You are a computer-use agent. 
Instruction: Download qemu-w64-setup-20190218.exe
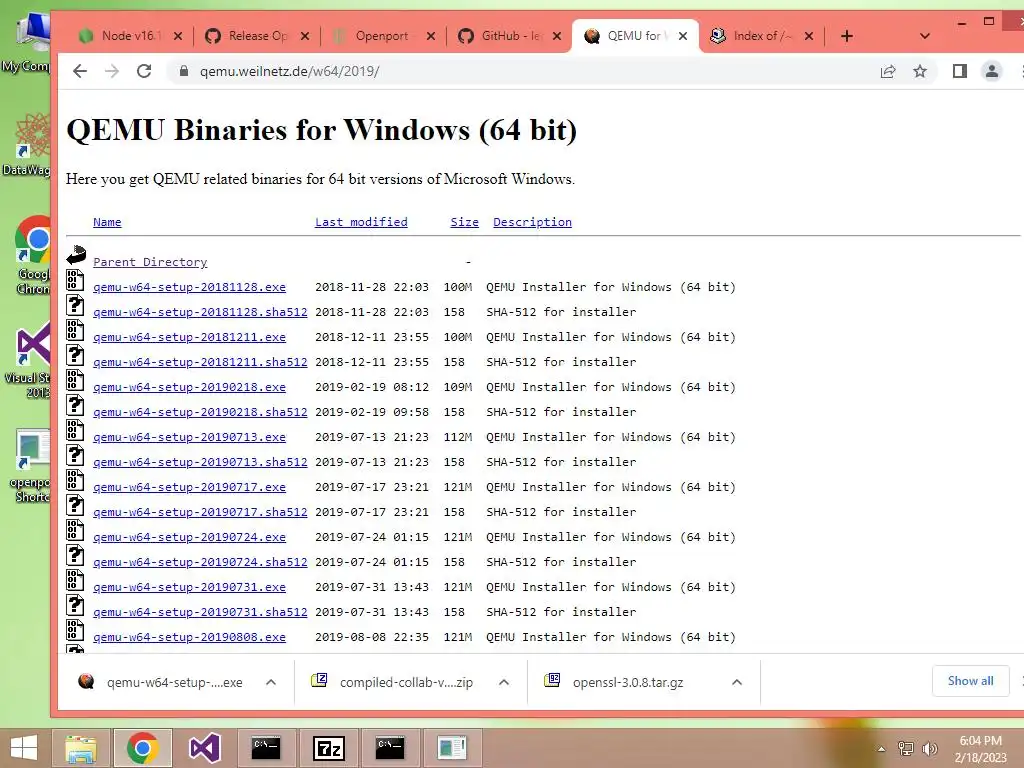189,387
